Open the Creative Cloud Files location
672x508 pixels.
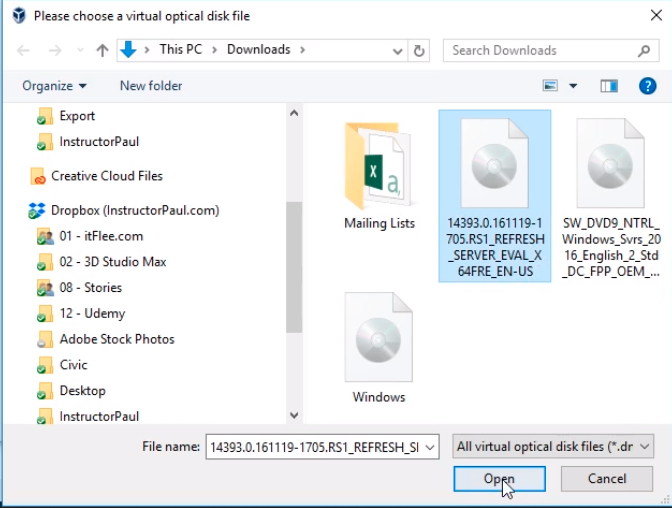point(106,176)
